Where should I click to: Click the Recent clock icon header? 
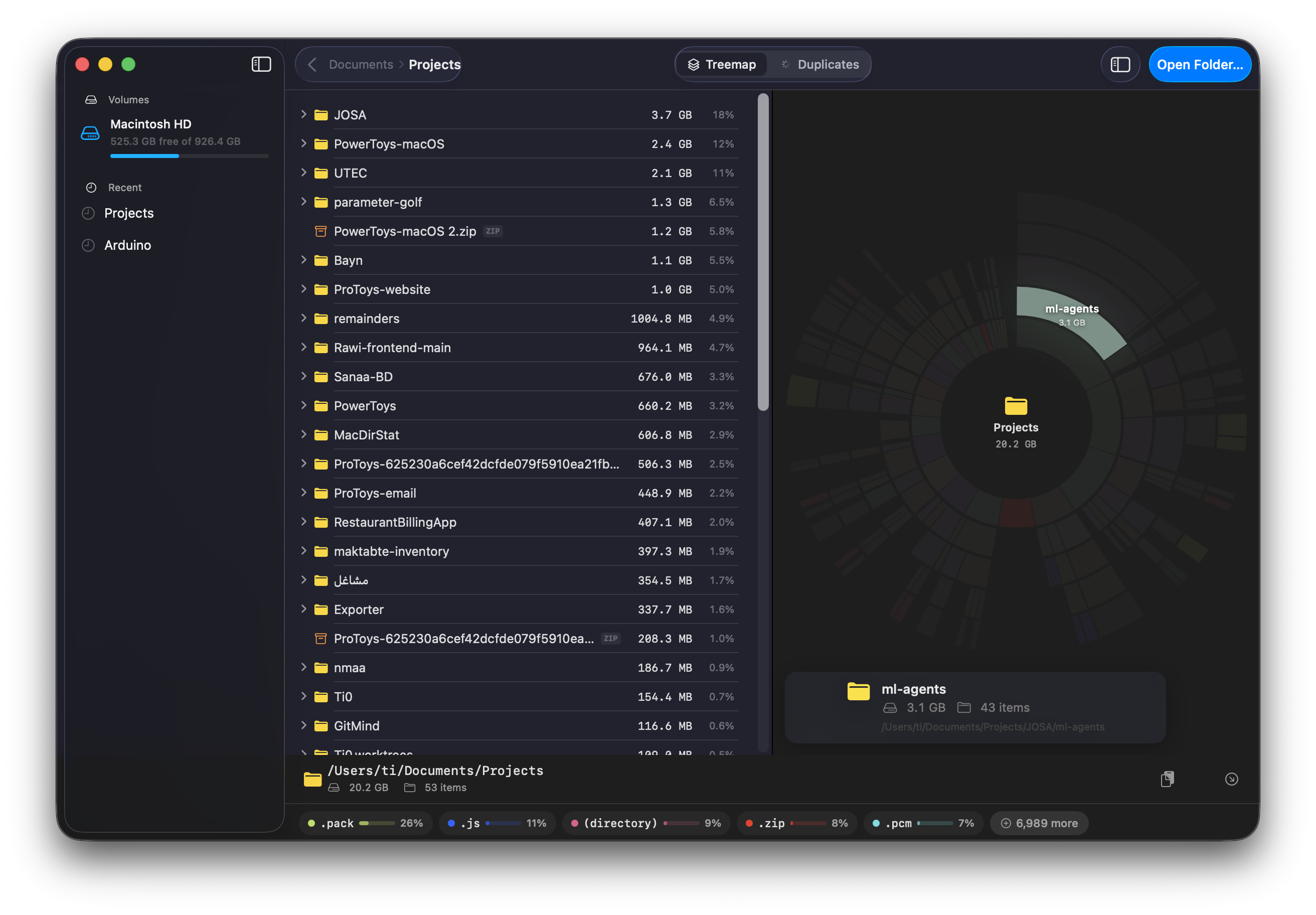[x=91, y=188]
